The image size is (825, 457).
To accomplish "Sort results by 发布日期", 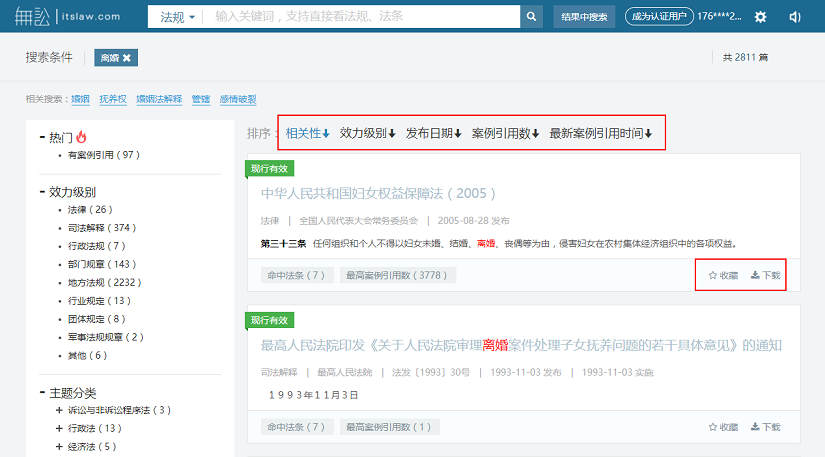I will [x=433, y=133].
